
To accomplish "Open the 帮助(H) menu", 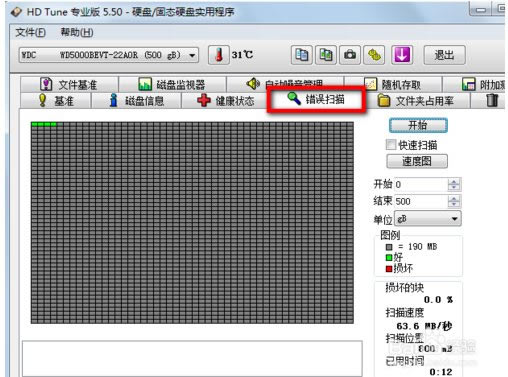I will (x=77, y=32).
